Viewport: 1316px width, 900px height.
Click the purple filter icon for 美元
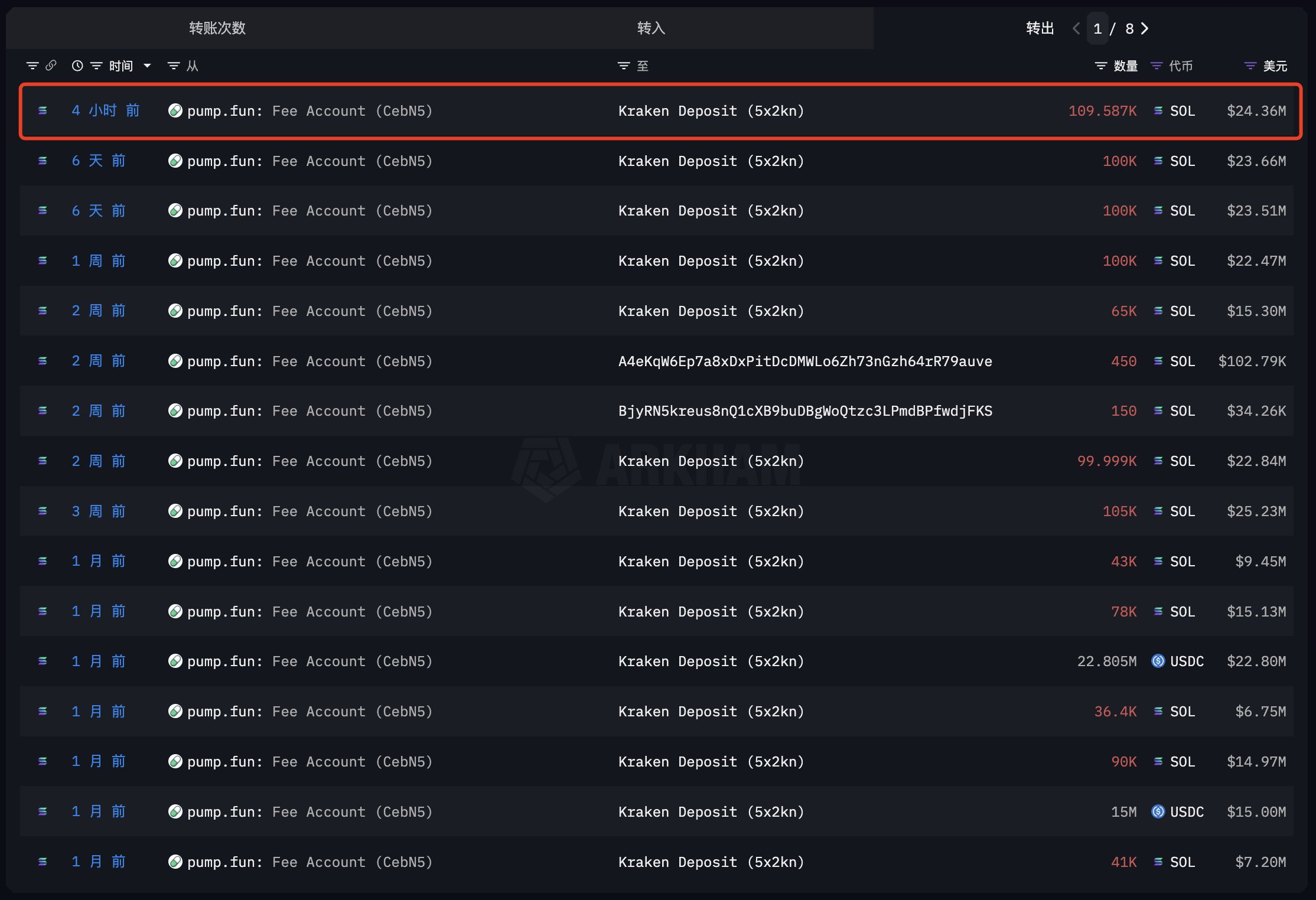tap(1250, 66)
